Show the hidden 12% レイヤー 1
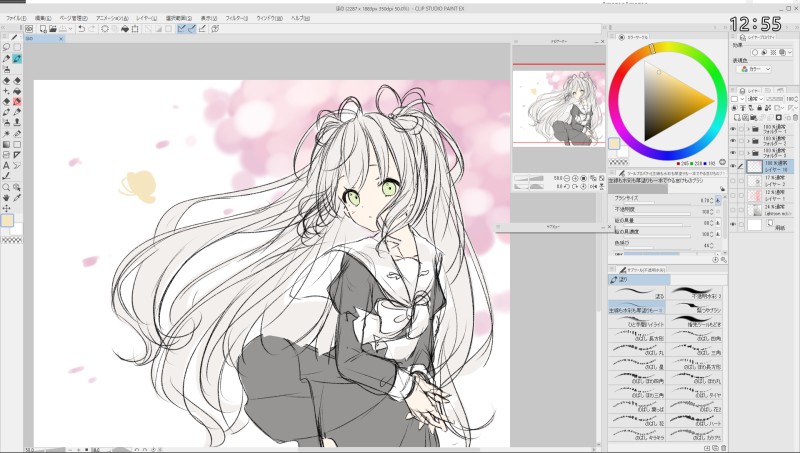800x453 pixels. coord(733,195)
